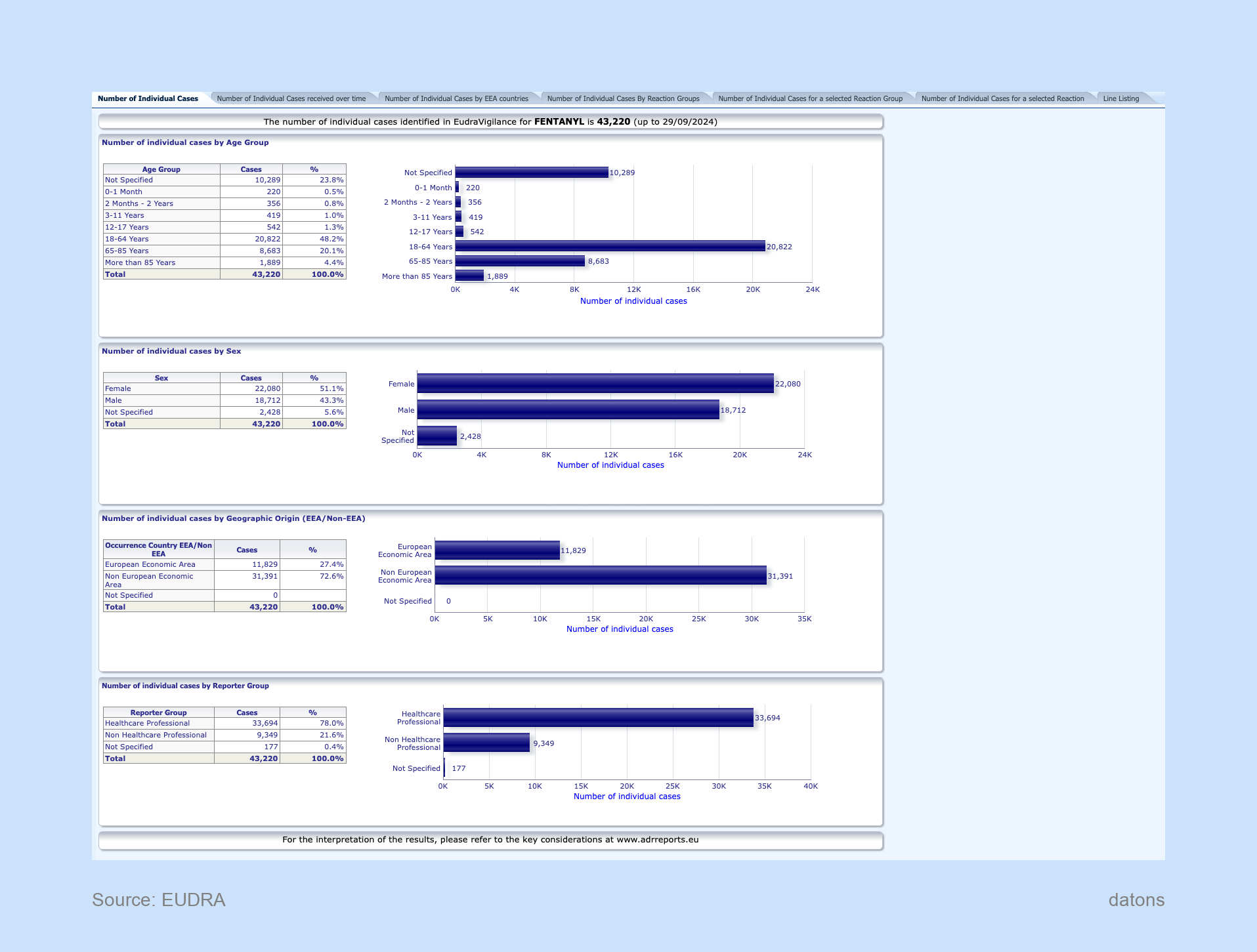Open Individual Cases by EEA countries tab
The height and width of the screenshot is (952, 1257).
[456, 98]
